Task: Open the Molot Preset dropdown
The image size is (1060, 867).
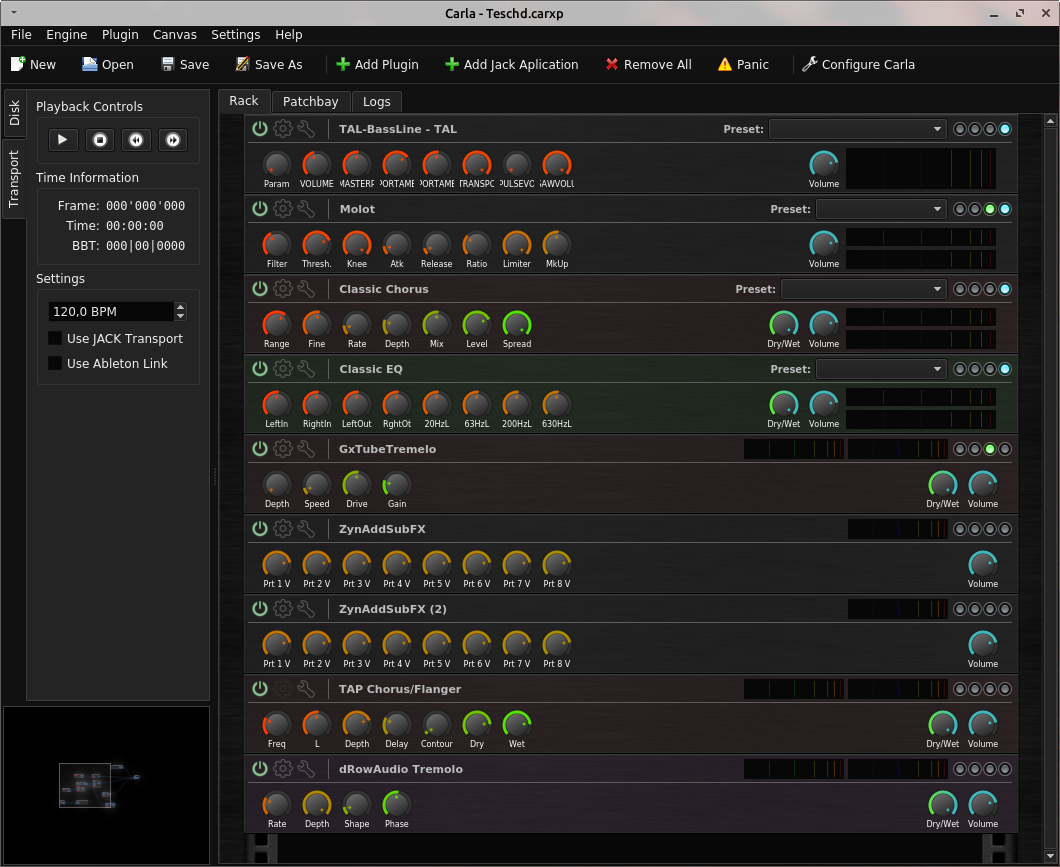Action: [882, 209]
